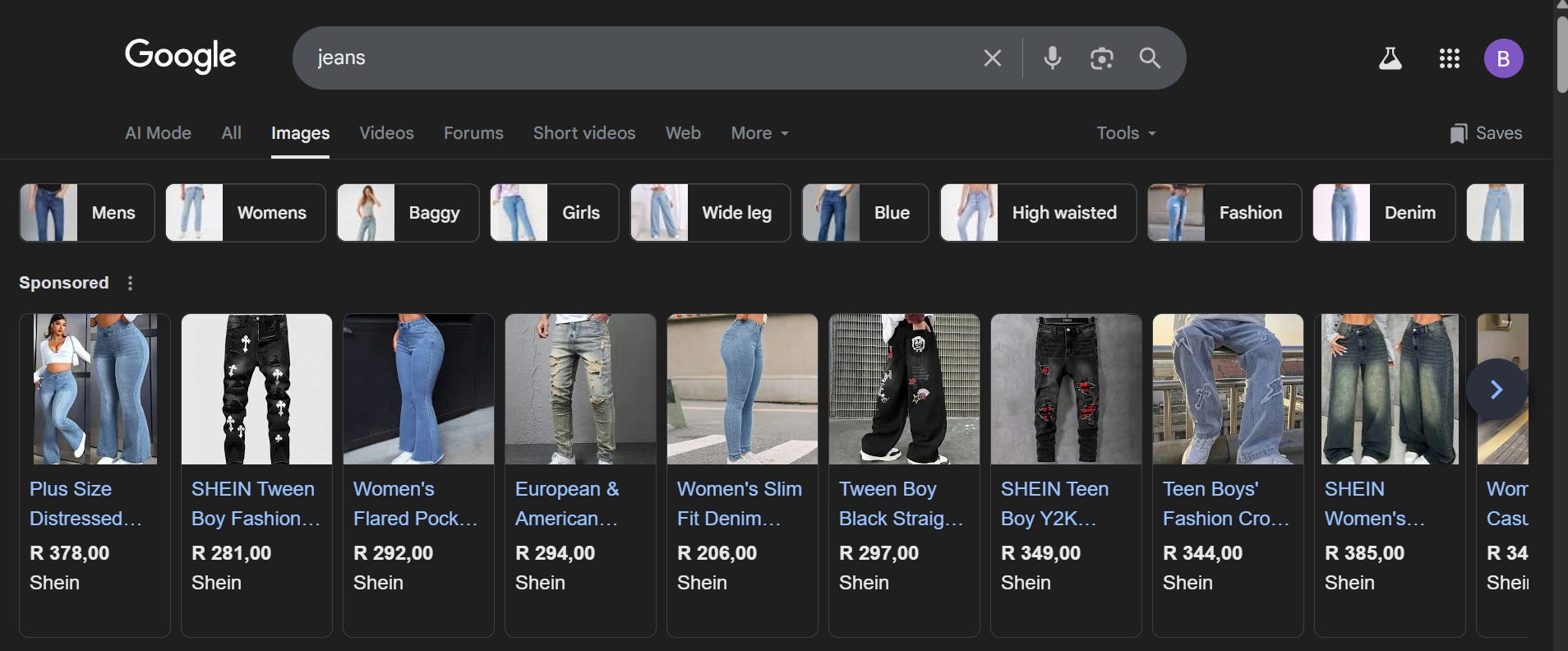Filter images by the Girls chip
The image size is (1568, 651).
[555, 213]
